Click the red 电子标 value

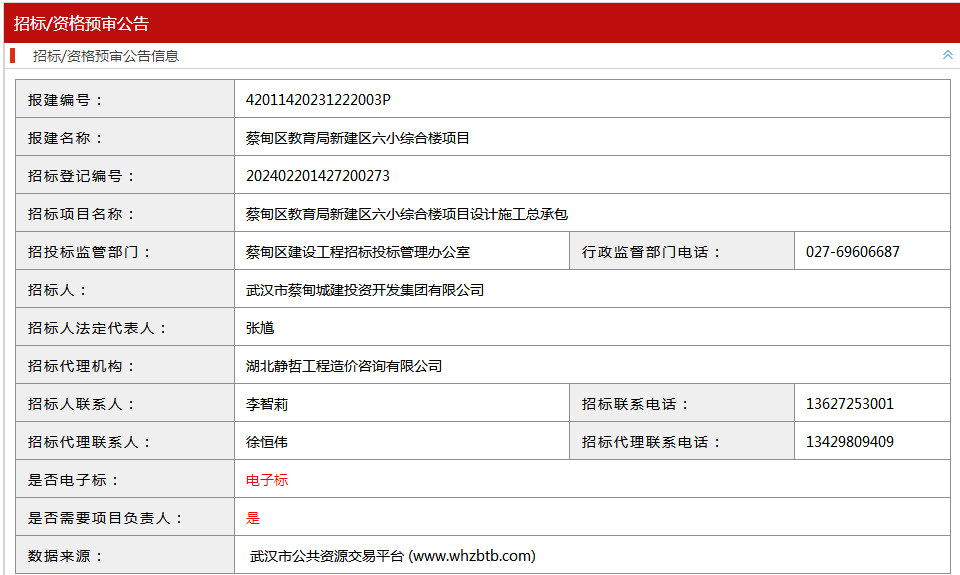(x=266, y=479)
